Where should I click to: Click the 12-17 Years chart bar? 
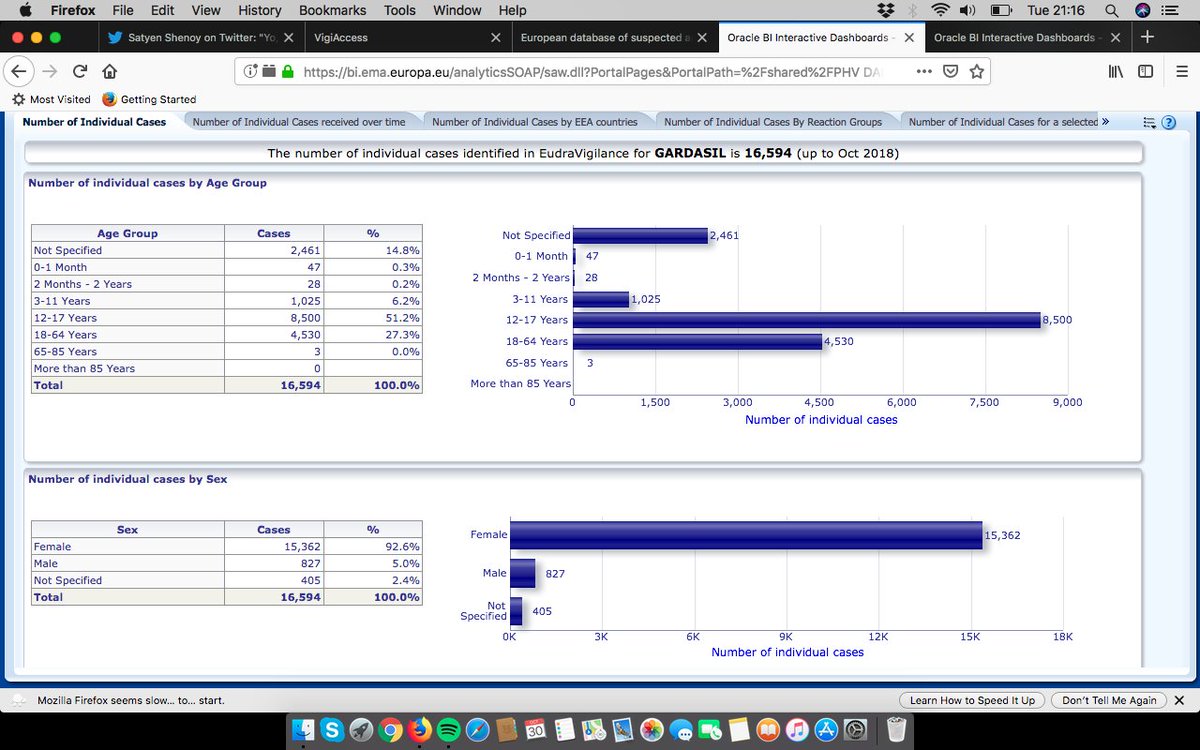(806, 320)
